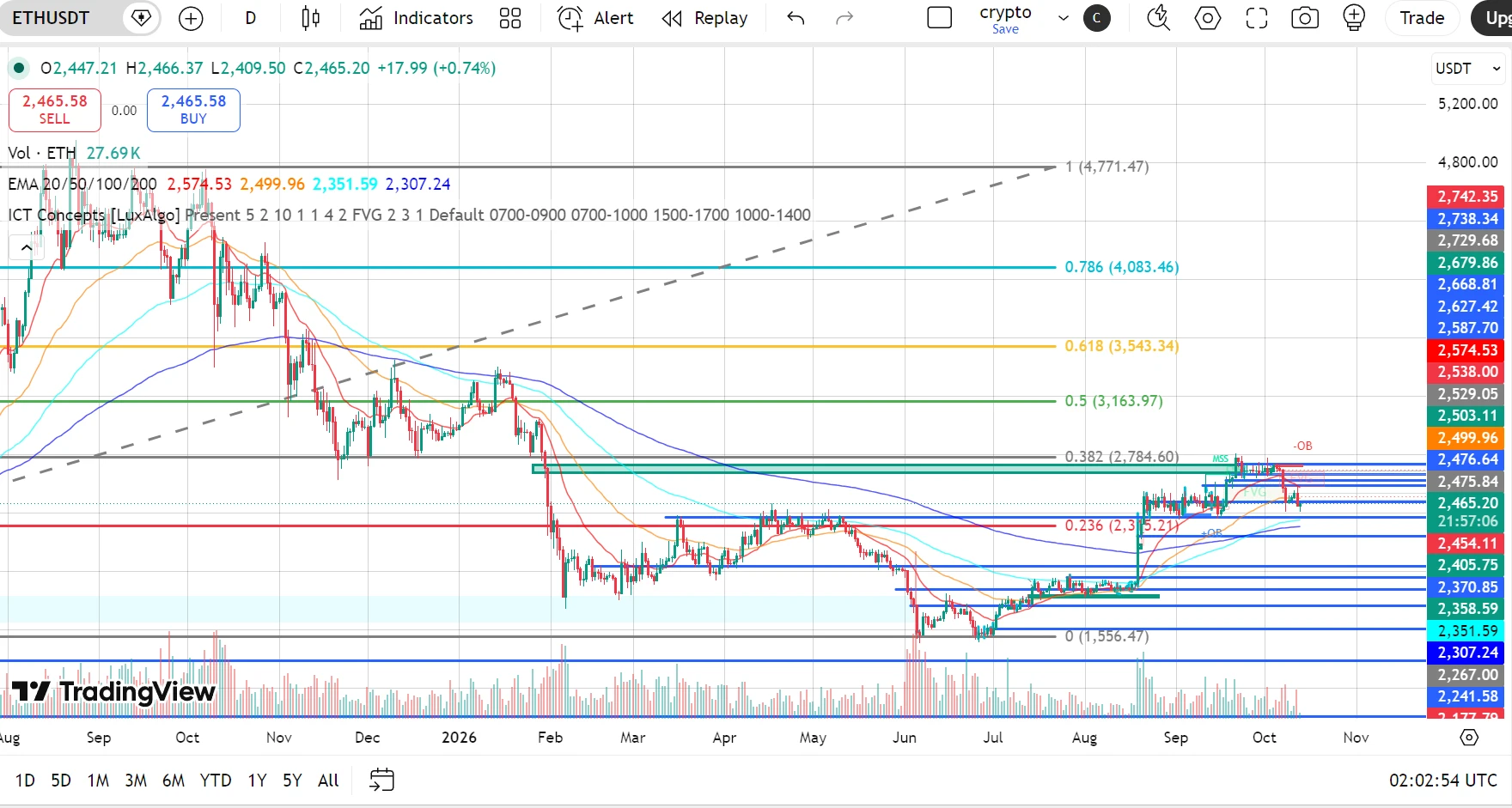Switch to 1M date range
1512x808 pixels.
click(x=98, y=781)
